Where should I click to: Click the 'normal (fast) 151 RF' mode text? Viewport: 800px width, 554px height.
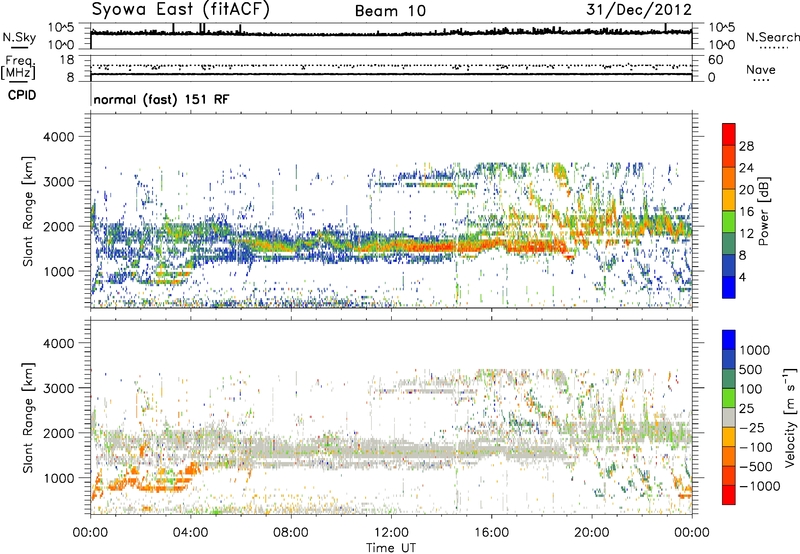[x=161, y=99]
